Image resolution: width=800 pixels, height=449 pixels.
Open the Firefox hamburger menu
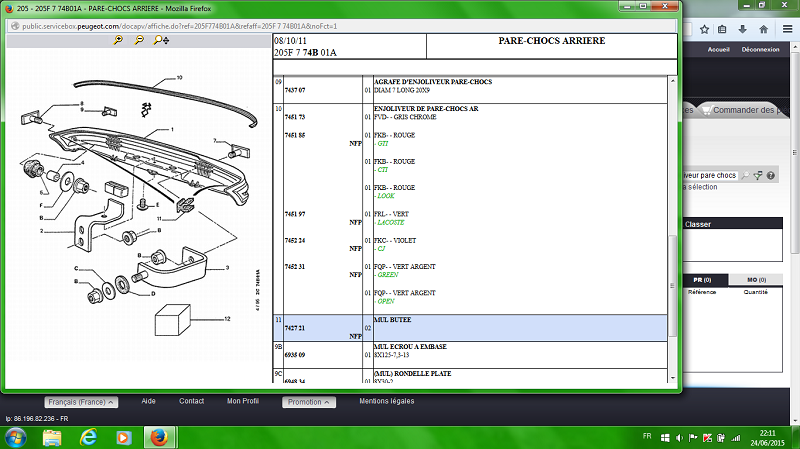787,30
